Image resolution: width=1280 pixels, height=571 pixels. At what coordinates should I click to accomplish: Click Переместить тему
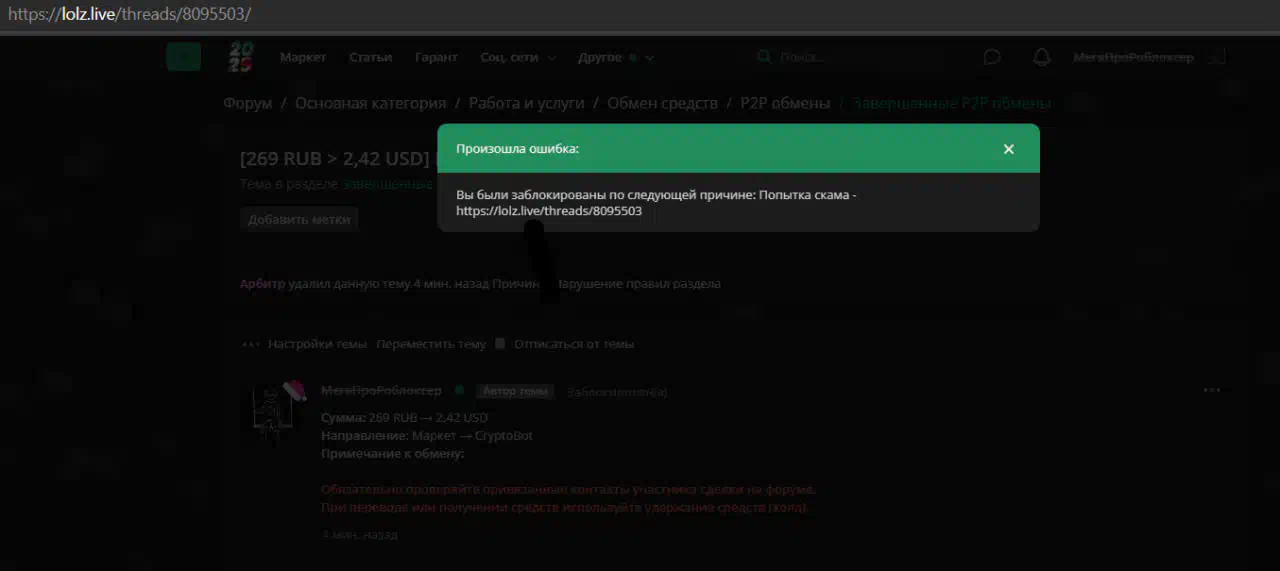point(431,344)
